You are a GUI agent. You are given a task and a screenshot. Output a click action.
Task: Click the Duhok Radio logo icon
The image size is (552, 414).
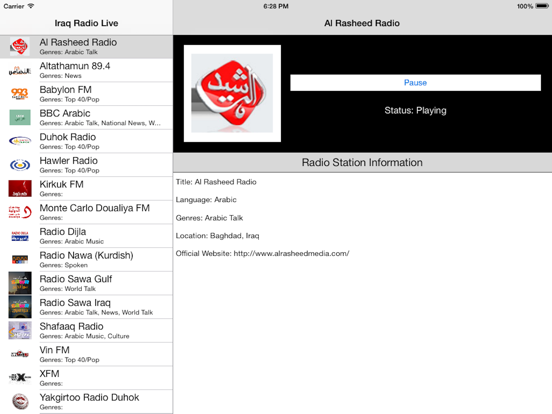click(x=20, y=141)
